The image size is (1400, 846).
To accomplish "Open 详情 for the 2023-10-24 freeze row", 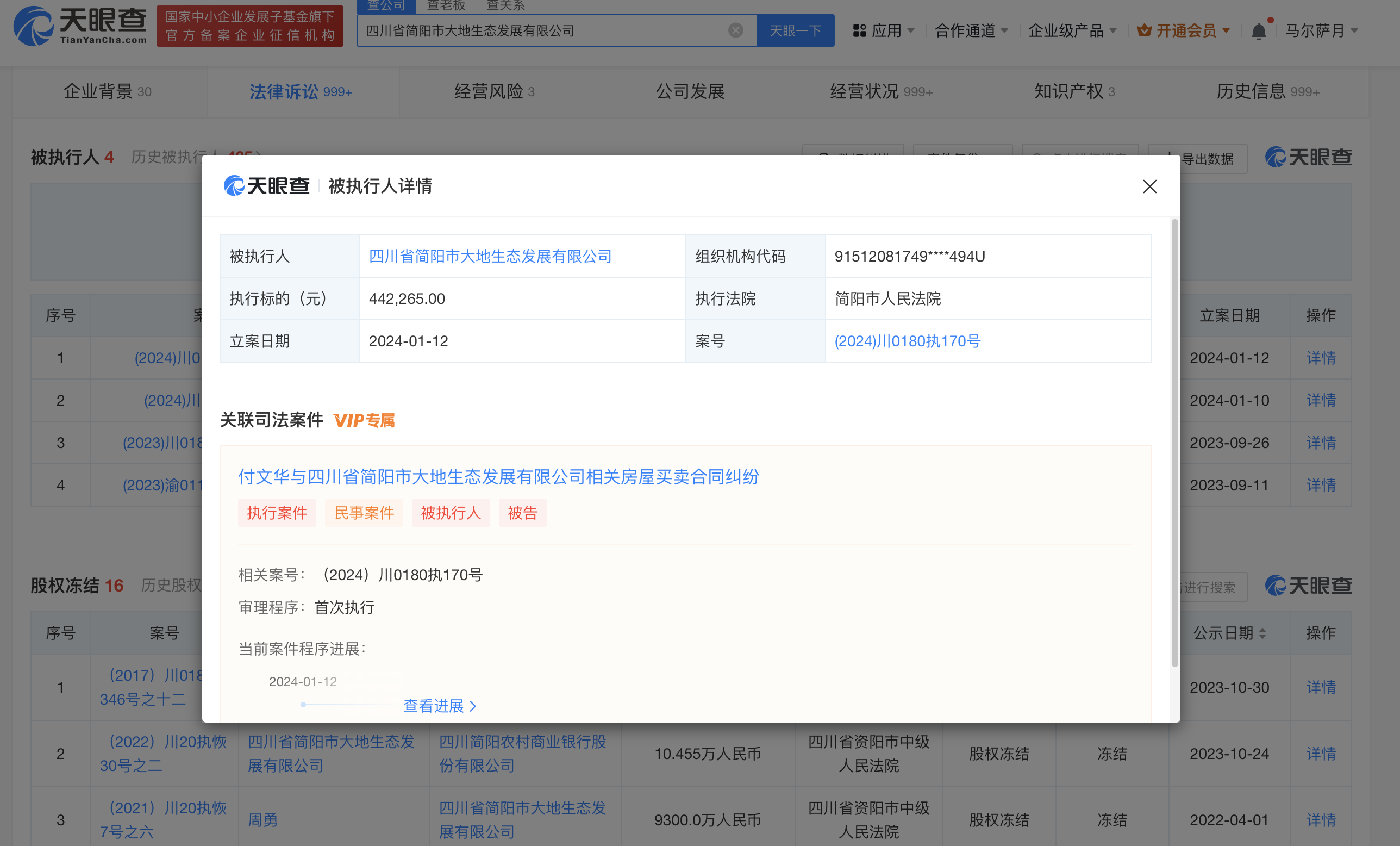I will pyautogui.click(x=1321, y=754).
